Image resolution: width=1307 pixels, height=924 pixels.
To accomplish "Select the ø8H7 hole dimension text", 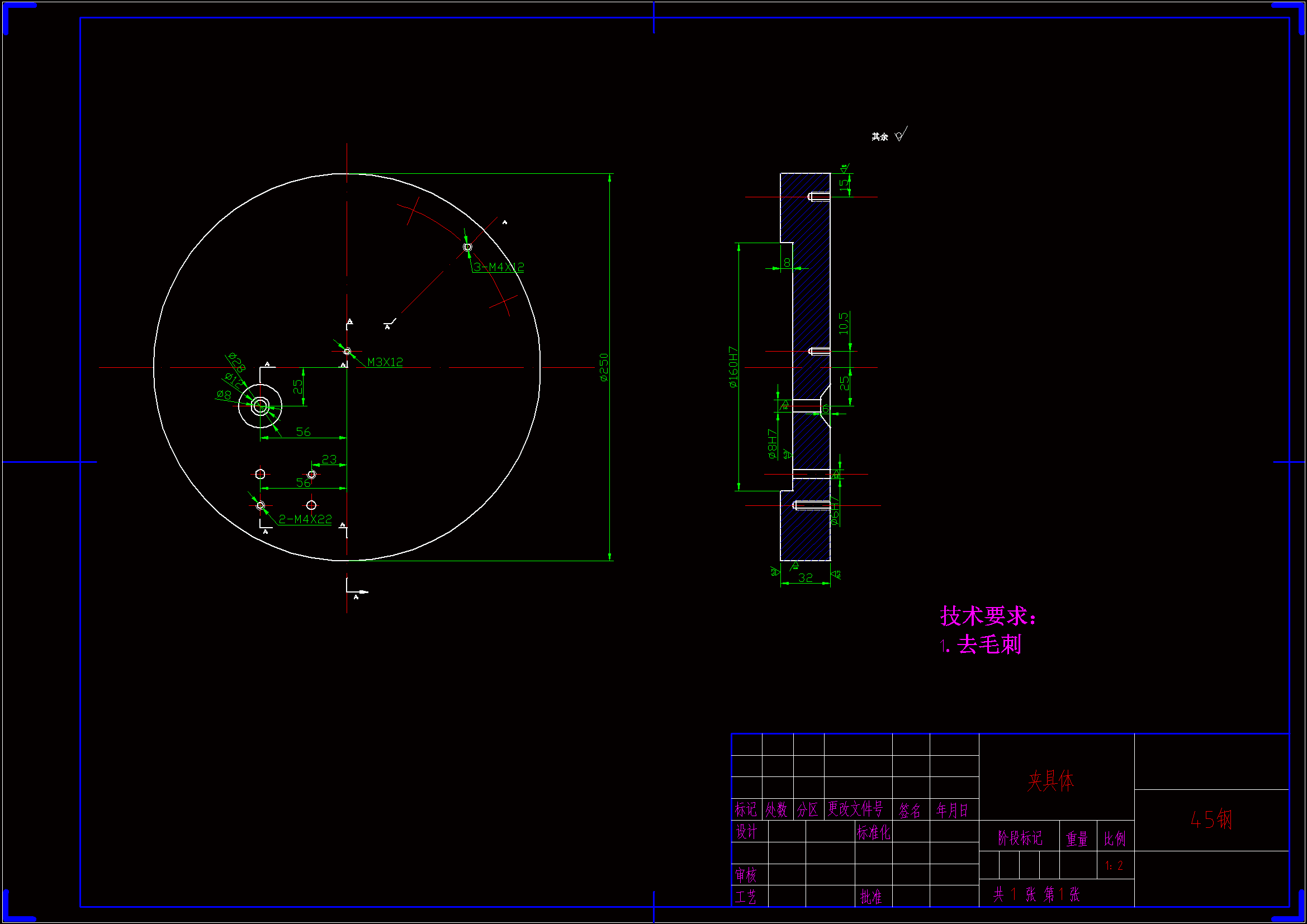I will (x=773, y=444).
